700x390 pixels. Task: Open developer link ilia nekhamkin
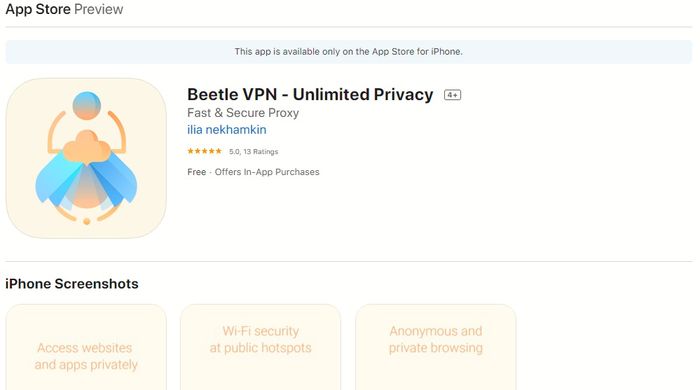coord(227,130)
